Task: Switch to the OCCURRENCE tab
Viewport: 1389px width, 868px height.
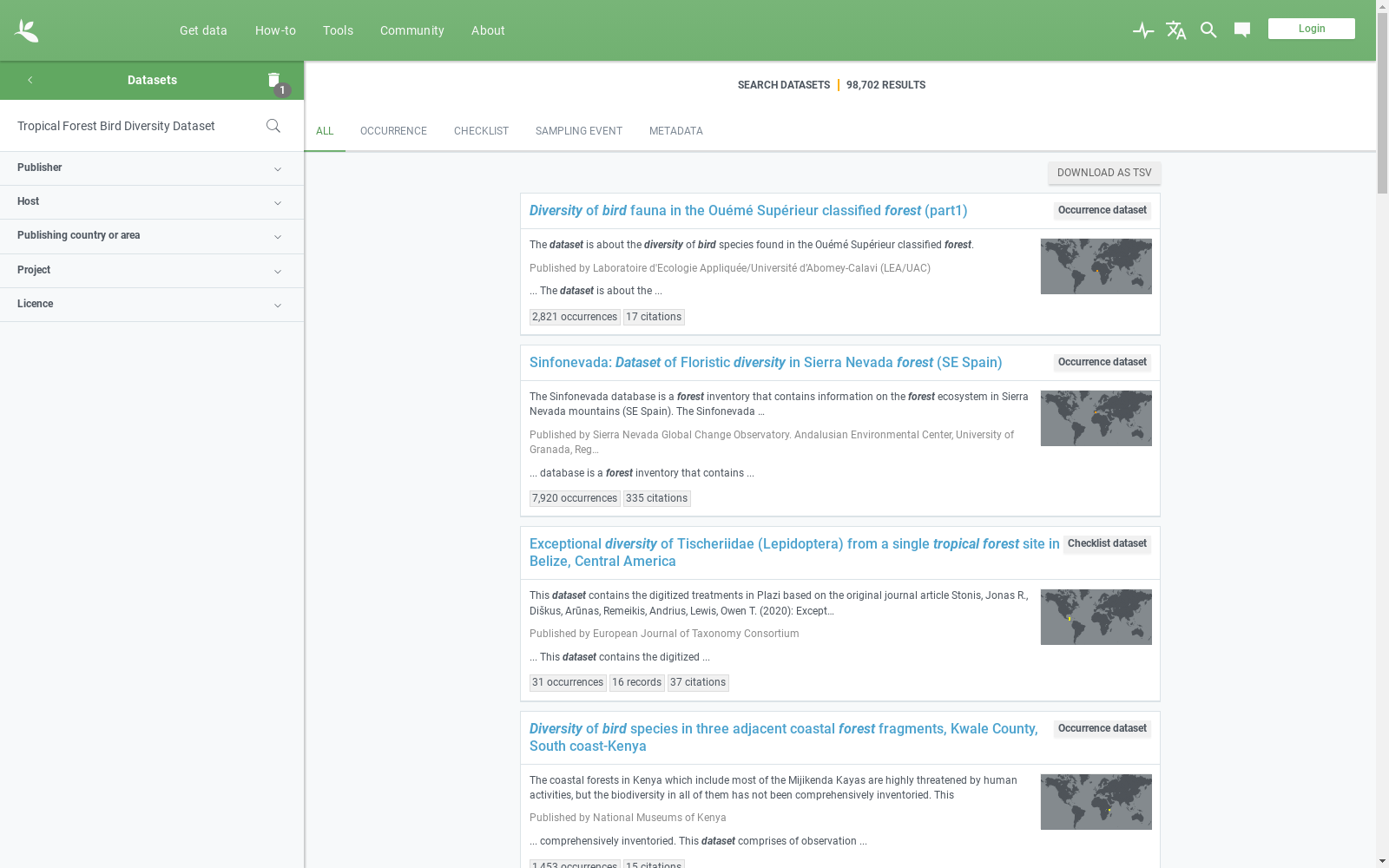Action: pos(393,131)
